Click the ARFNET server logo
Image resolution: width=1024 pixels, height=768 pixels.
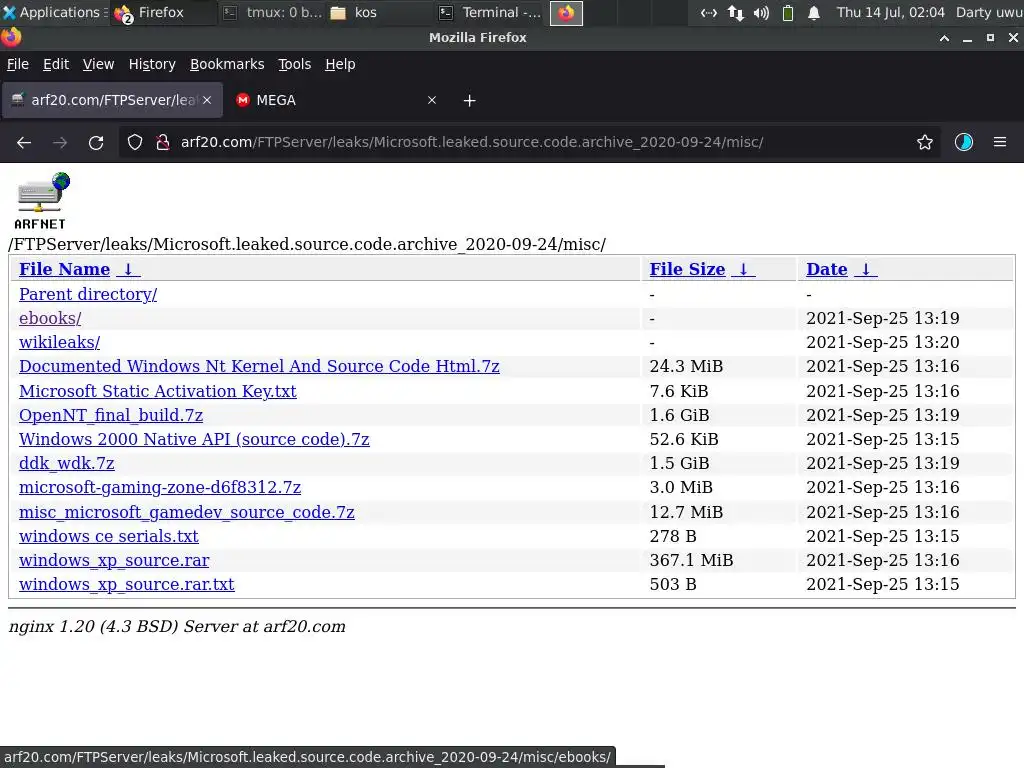click(41, 201)
